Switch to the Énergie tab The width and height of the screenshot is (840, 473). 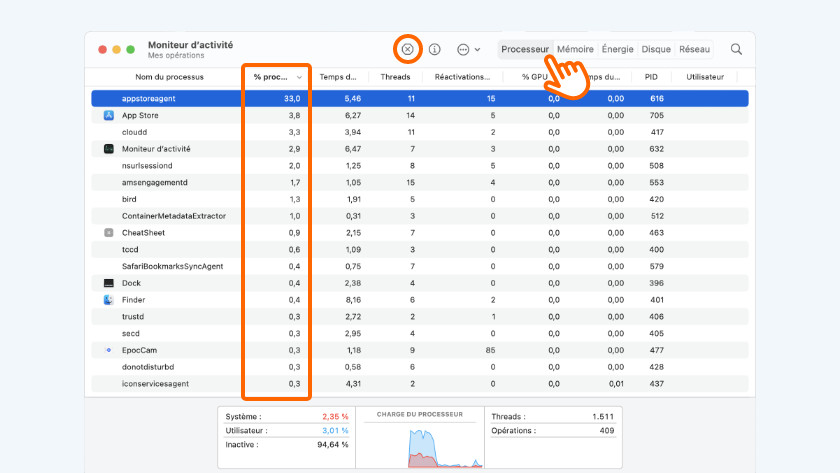617,49
